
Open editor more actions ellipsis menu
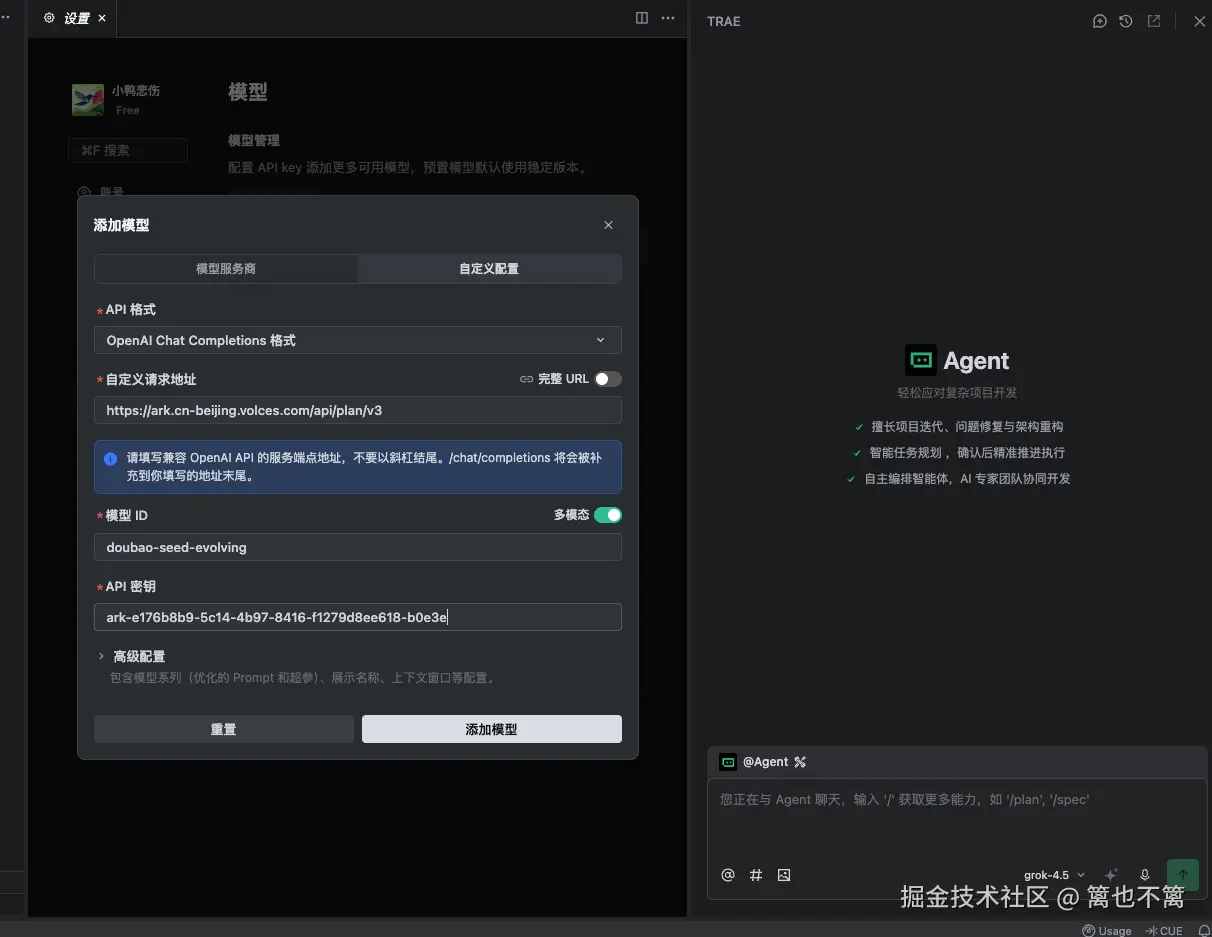click(x=668, y=18)
